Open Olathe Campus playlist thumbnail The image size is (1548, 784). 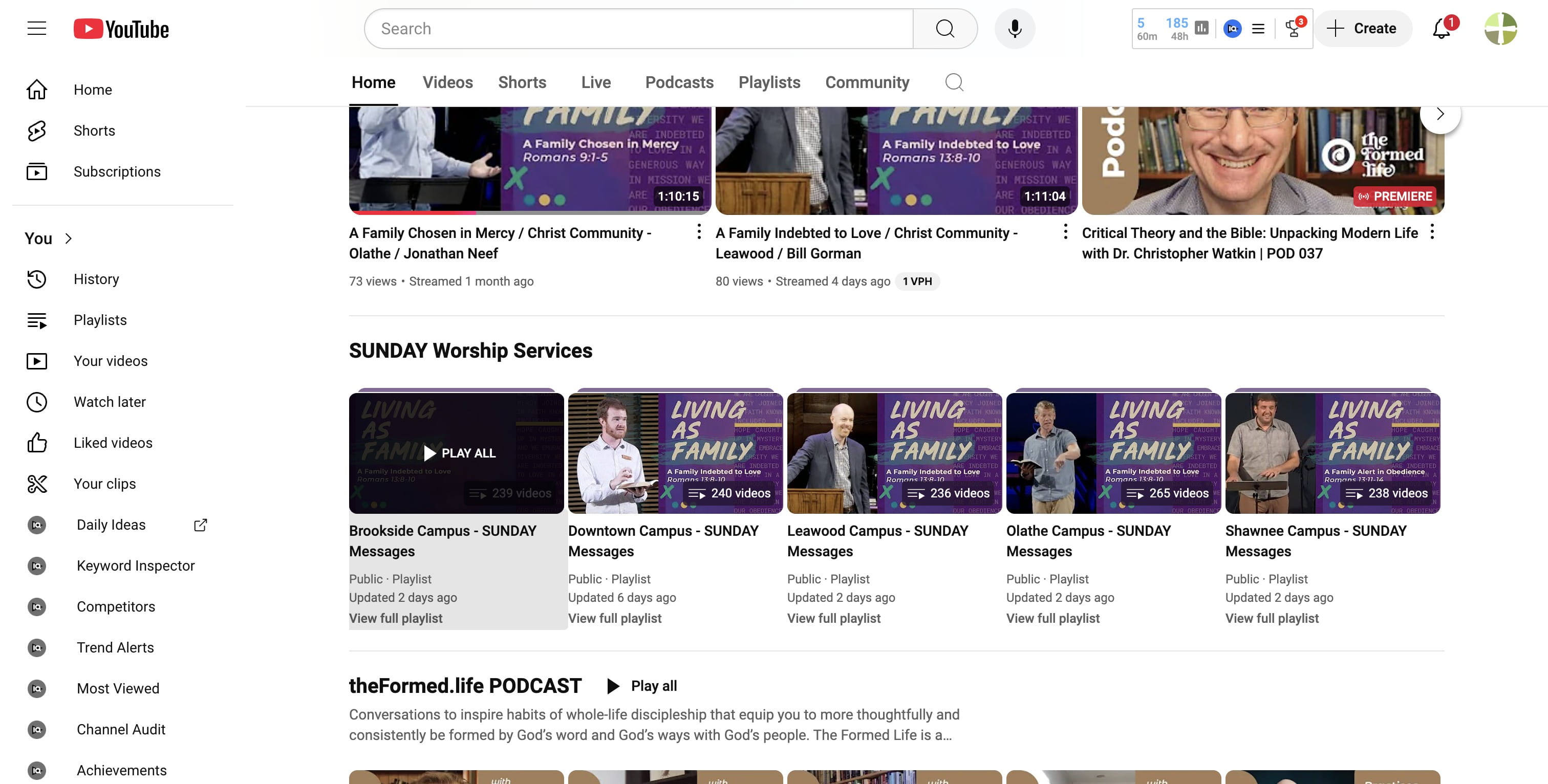point(1113,453)
